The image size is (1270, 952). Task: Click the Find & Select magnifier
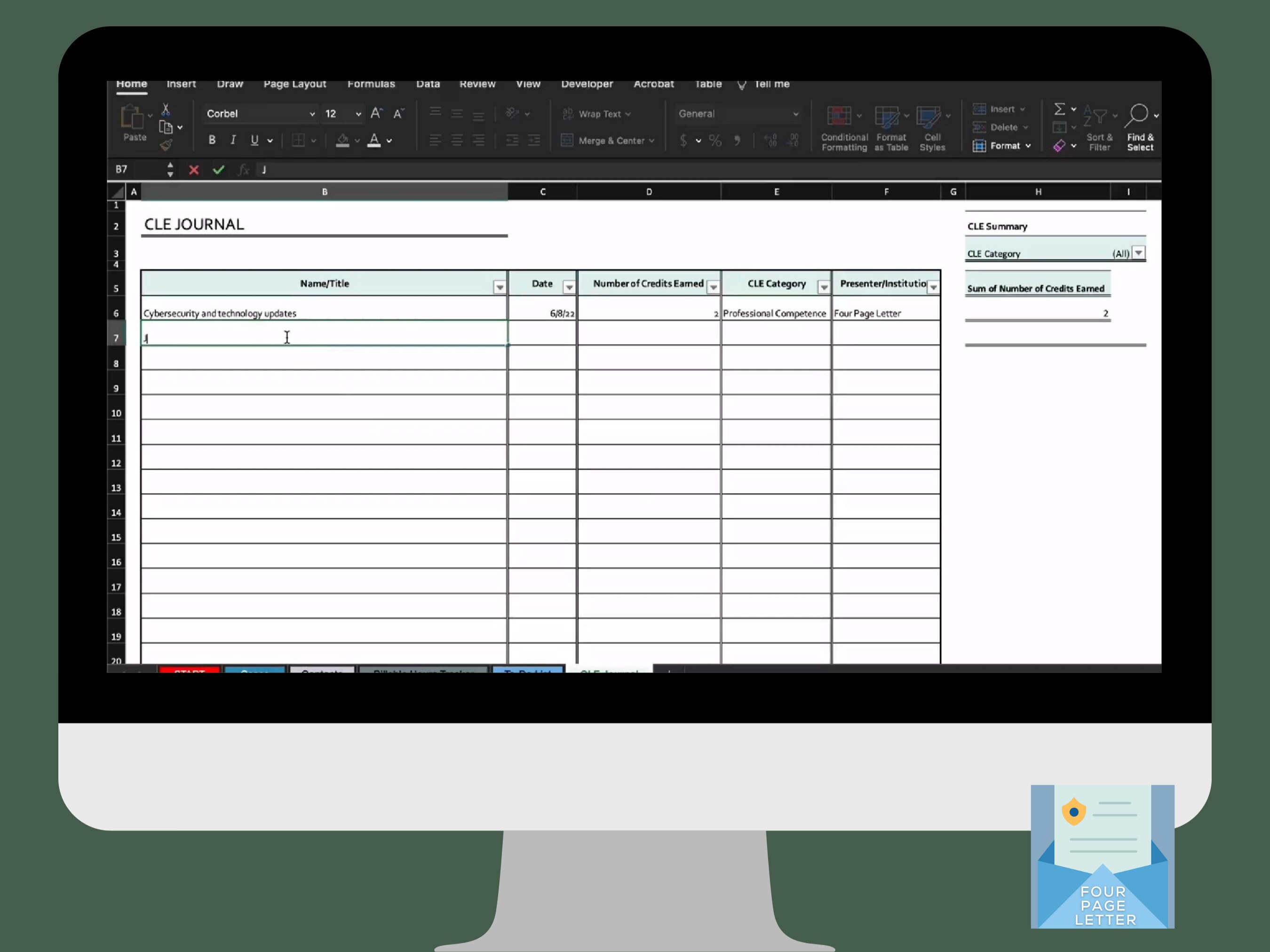(x=1139, y=128)
